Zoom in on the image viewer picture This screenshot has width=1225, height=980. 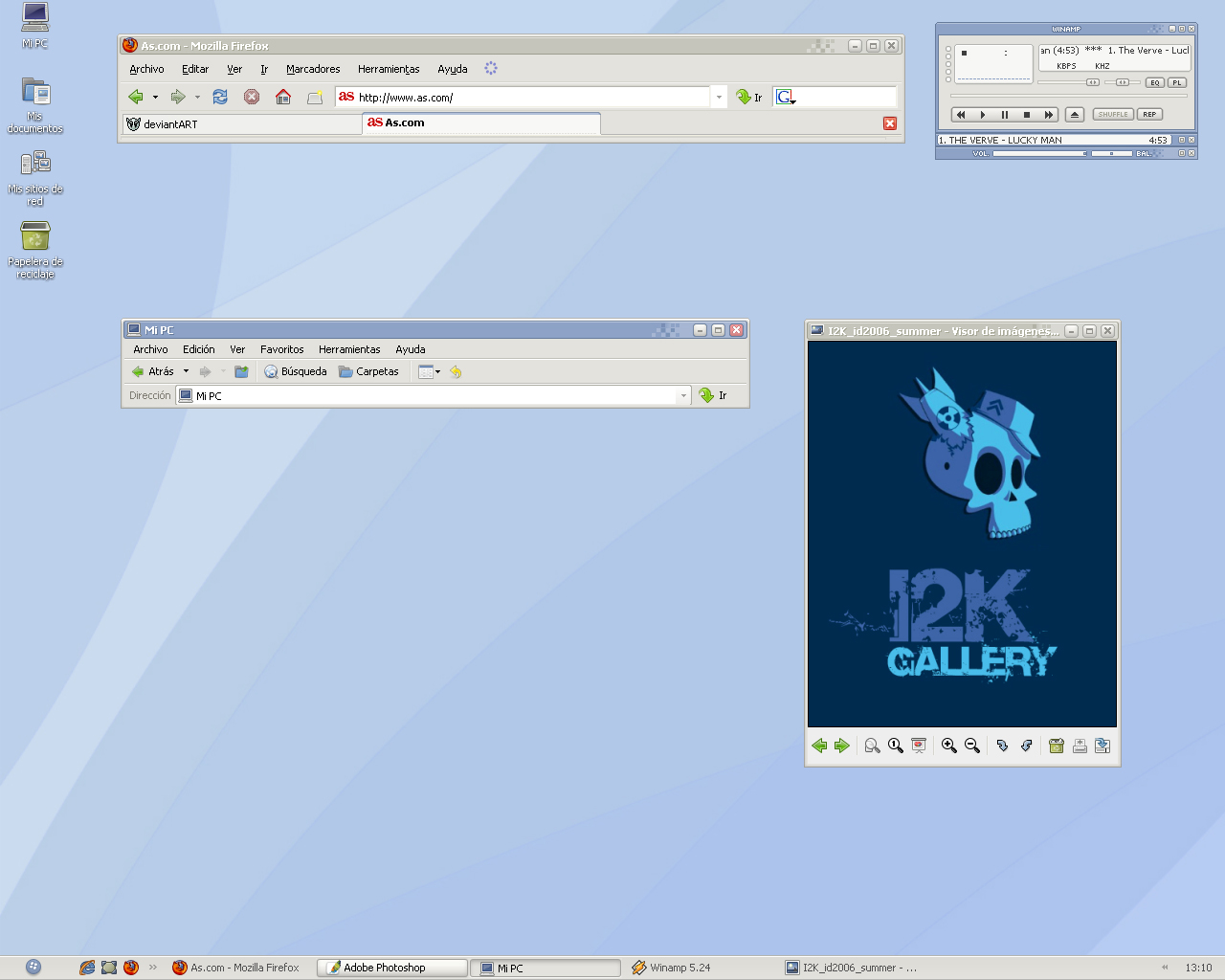pyautogui.click(x=949, y=746)
